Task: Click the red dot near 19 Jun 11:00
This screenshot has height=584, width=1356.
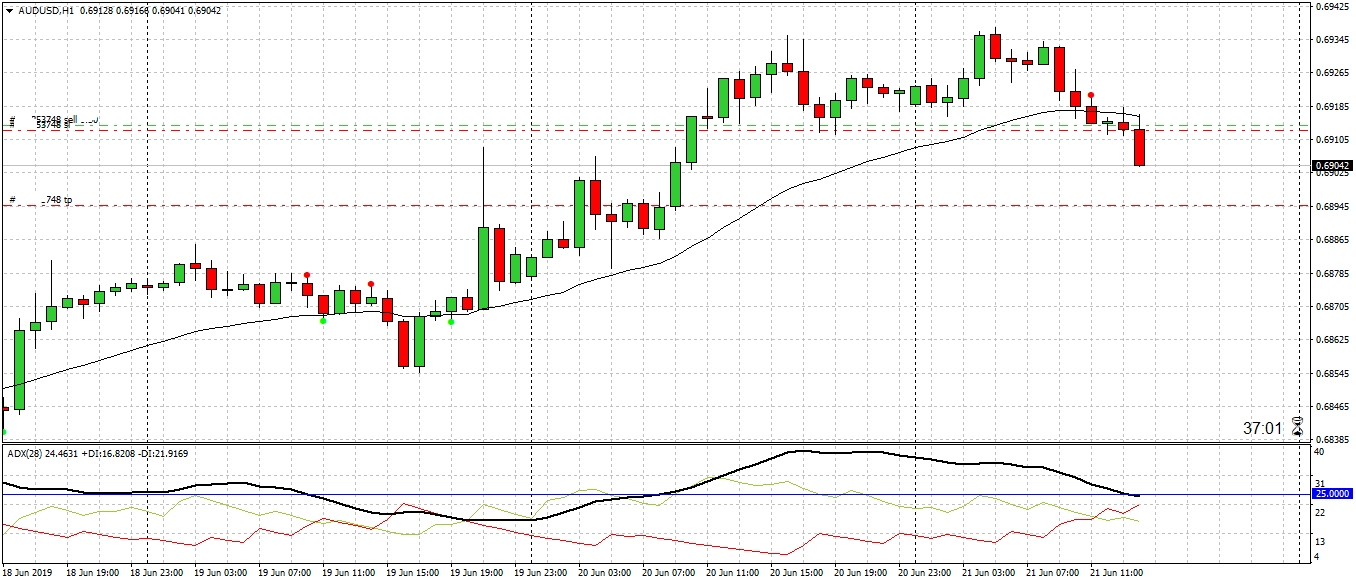Action: point(371,284)
